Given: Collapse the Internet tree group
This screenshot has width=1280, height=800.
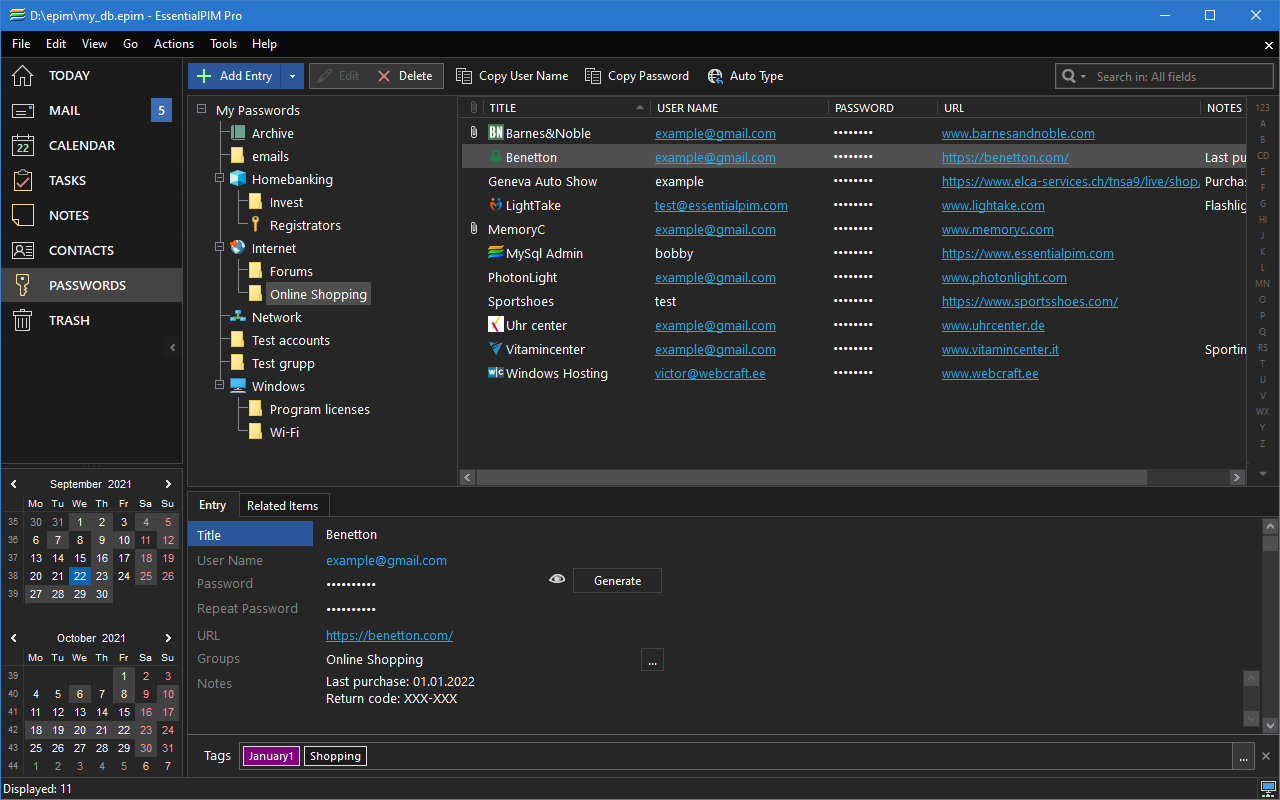Looking at the screenshot, I should coord(219,248).
